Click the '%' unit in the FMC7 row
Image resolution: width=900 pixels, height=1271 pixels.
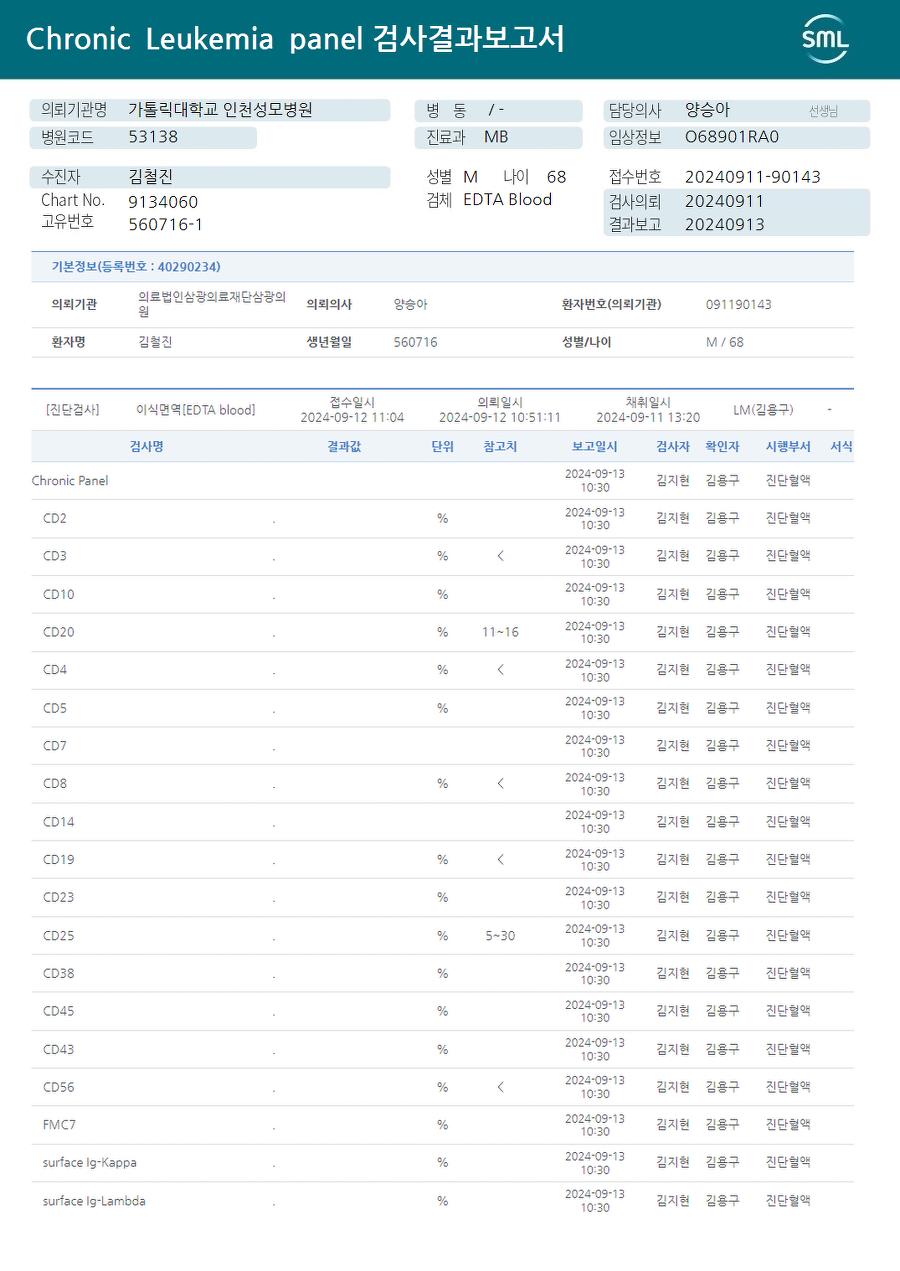[x=442, y=1125]
